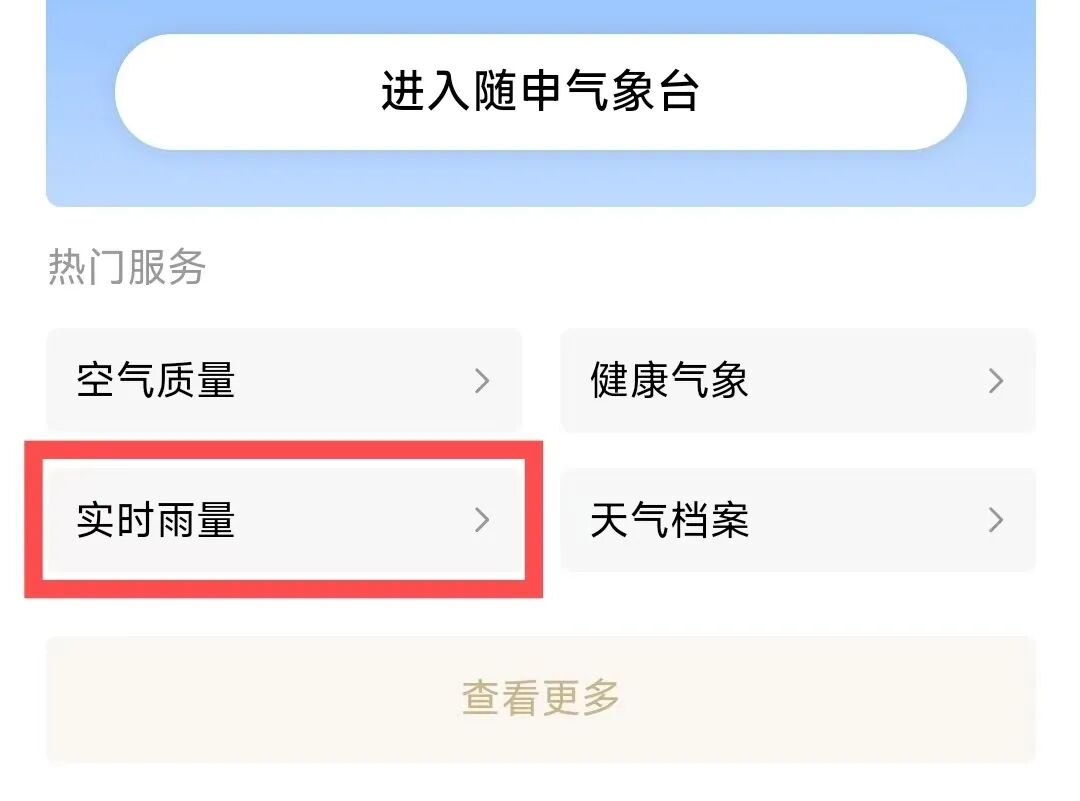Tap the 进入随申气象台 button
This screenshot has height=801, width=1080.
(x=540, y=92)
